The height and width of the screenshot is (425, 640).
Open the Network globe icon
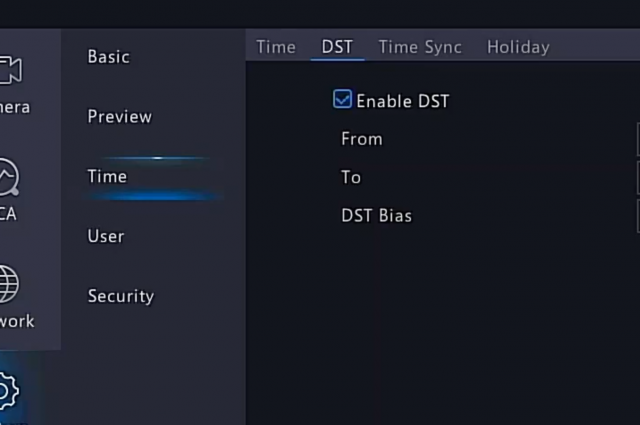(9, 284)
